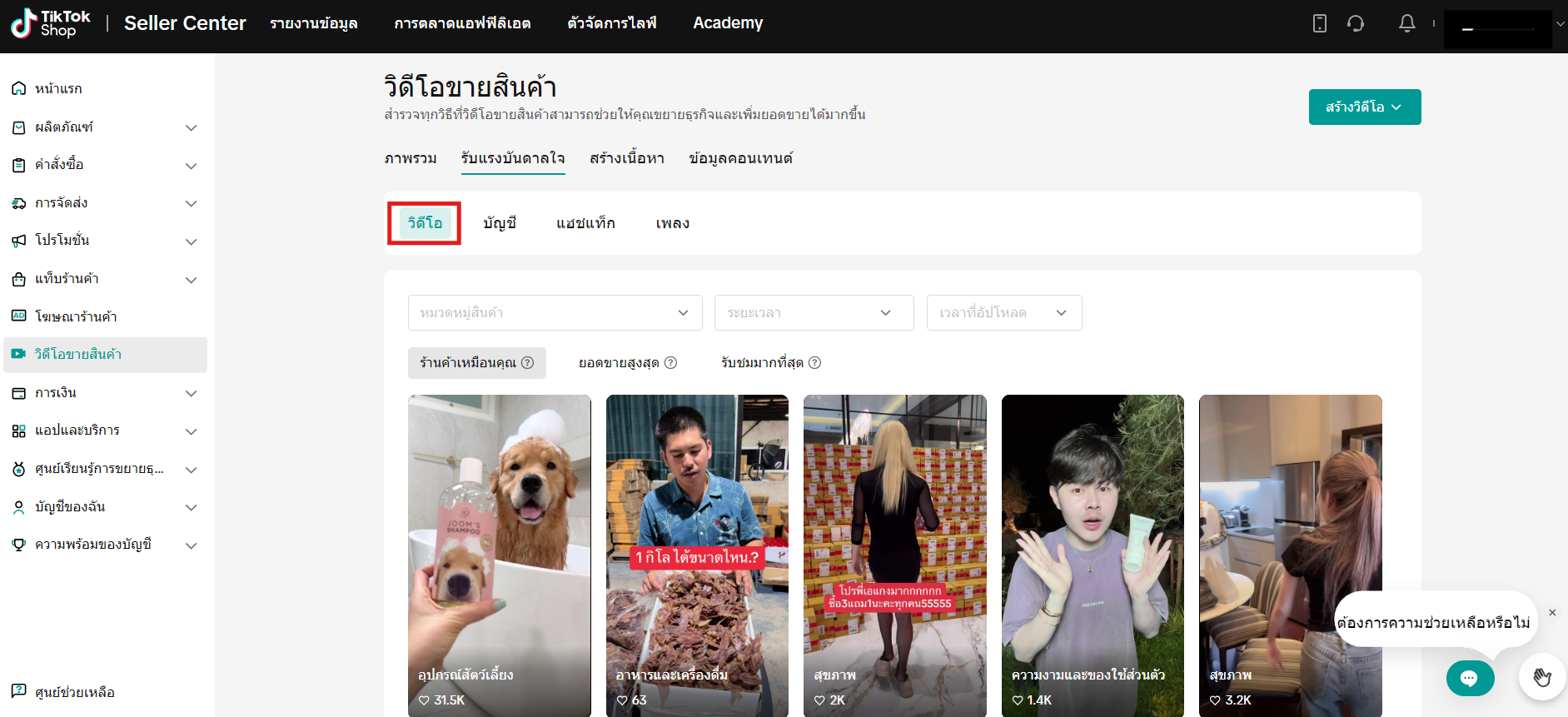Open the ตัวจัดการไลฟ์ top menu

(612, 23)
